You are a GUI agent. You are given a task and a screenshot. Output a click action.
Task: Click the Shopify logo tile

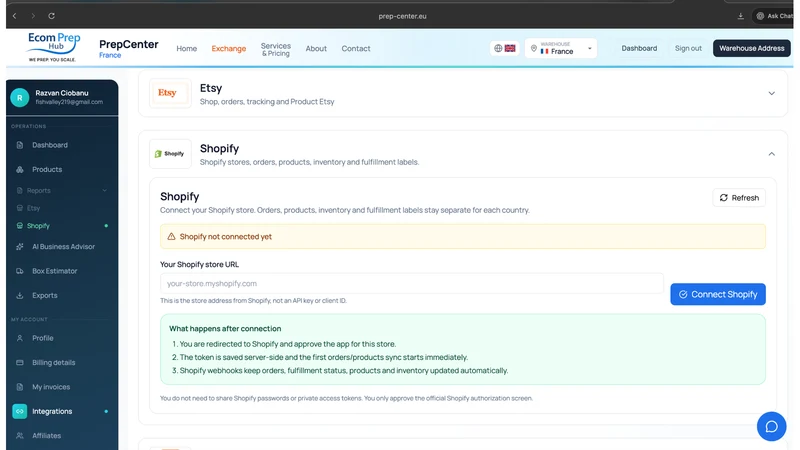(170, 154)
